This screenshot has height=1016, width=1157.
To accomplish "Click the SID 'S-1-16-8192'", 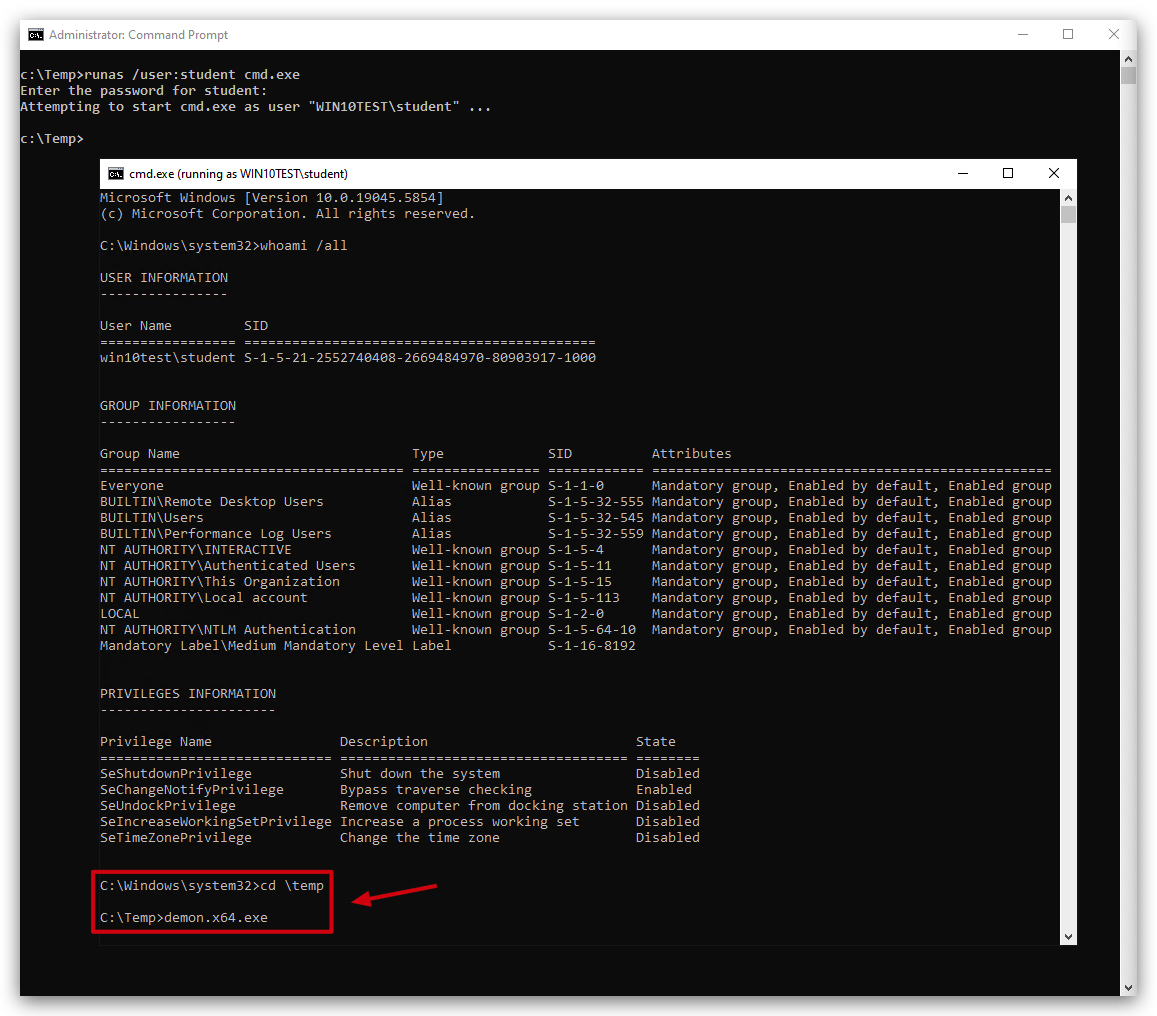I will 592,646.
